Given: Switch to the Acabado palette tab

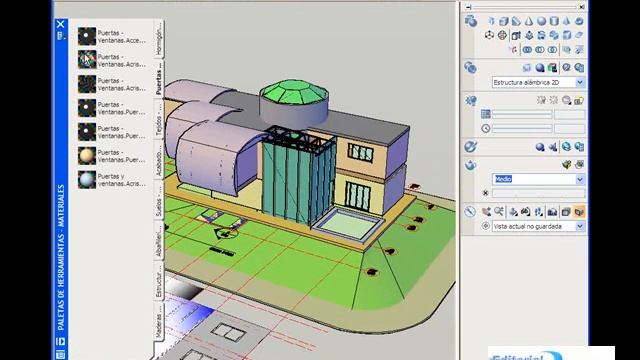Looking at the screenshot, I should coord(159,160).
